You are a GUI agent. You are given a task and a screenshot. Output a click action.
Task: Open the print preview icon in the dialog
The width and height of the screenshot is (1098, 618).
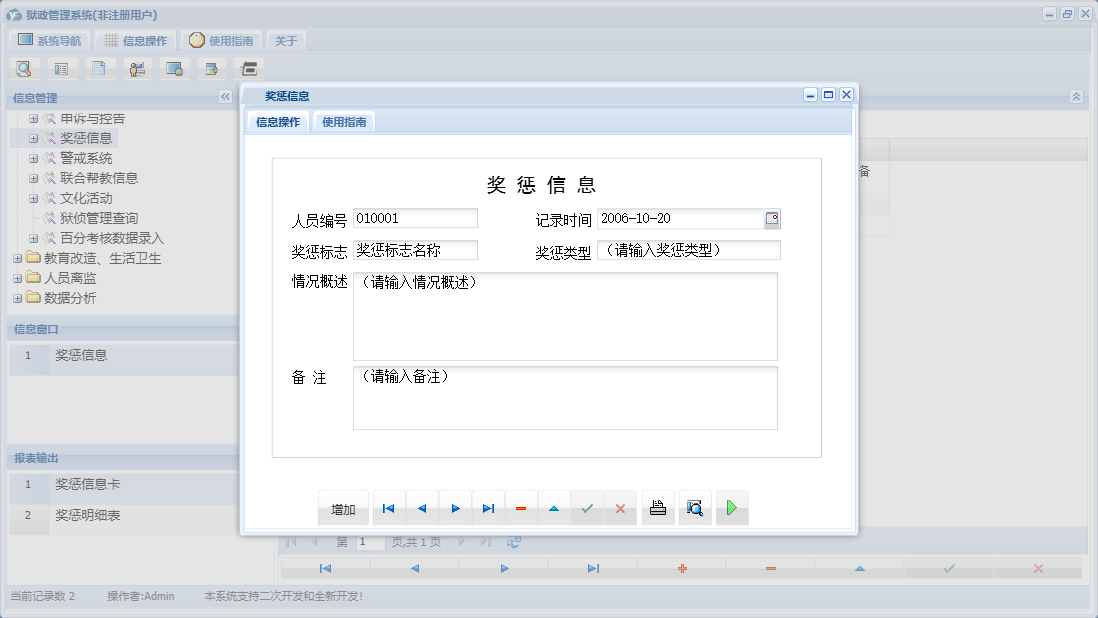point(695,508)
